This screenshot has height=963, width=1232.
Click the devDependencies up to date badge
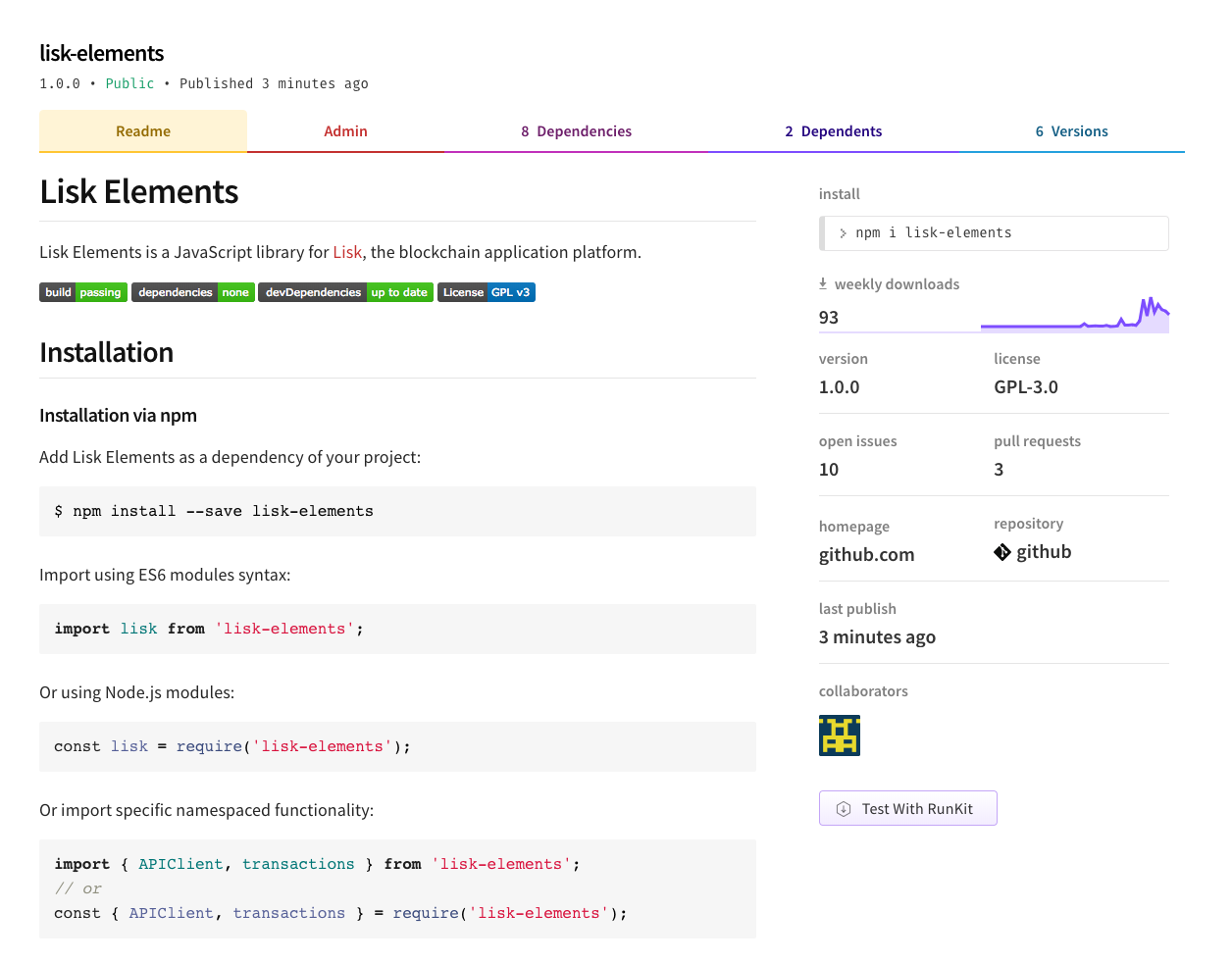(x=345, y=292)
